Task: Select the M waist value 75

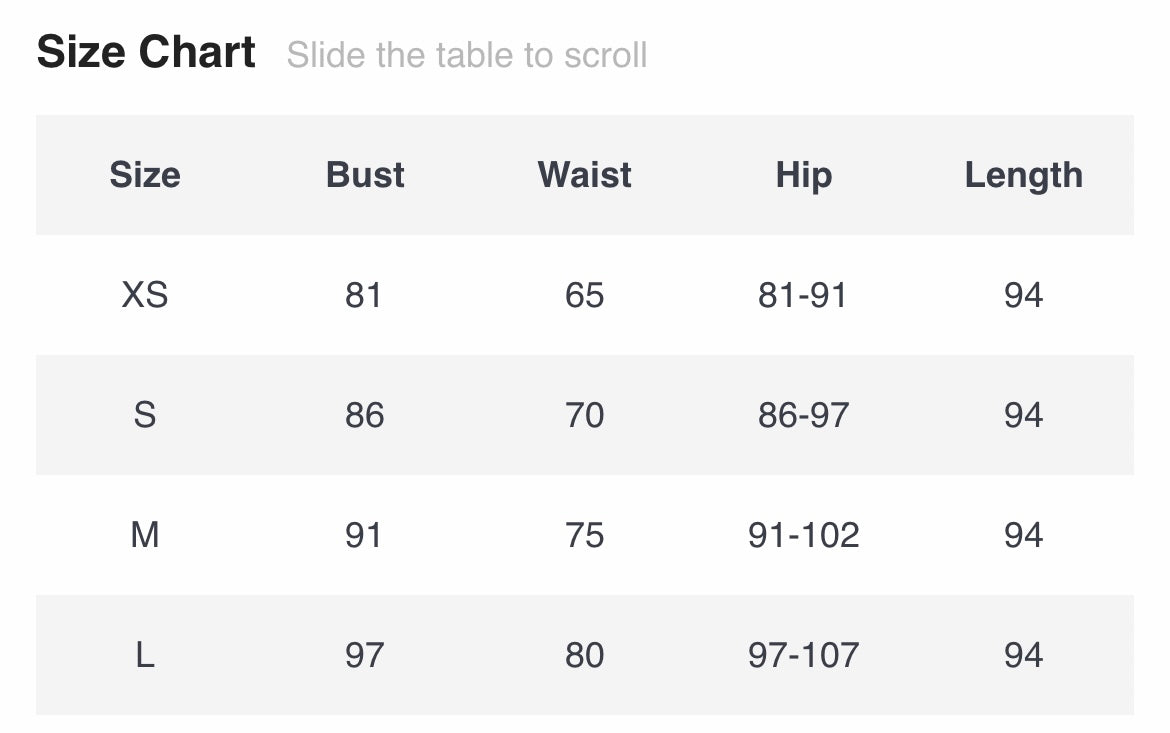Action: 585,535
